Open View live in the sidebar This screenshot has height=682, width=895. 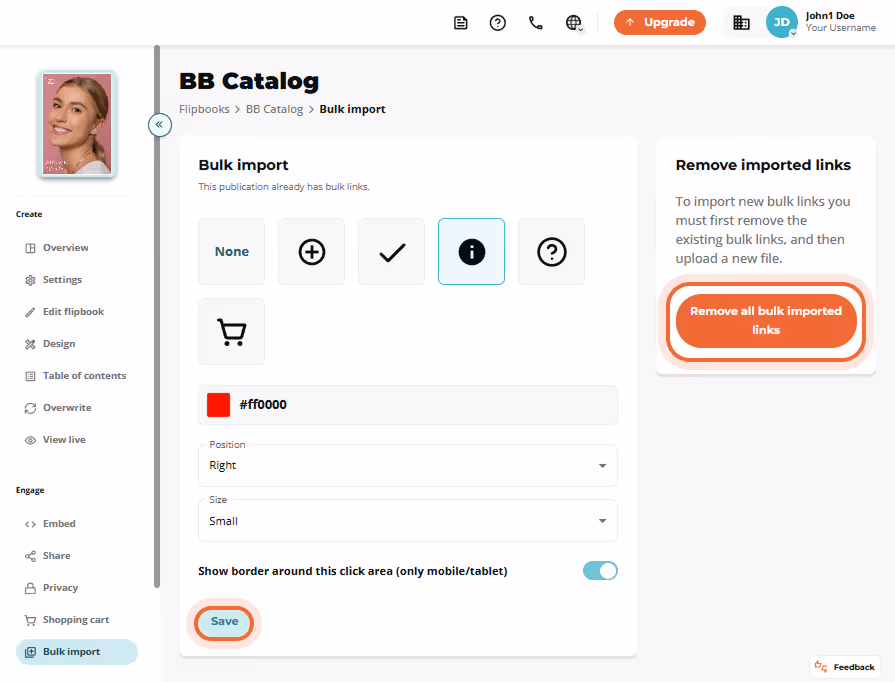pos(64,439)
